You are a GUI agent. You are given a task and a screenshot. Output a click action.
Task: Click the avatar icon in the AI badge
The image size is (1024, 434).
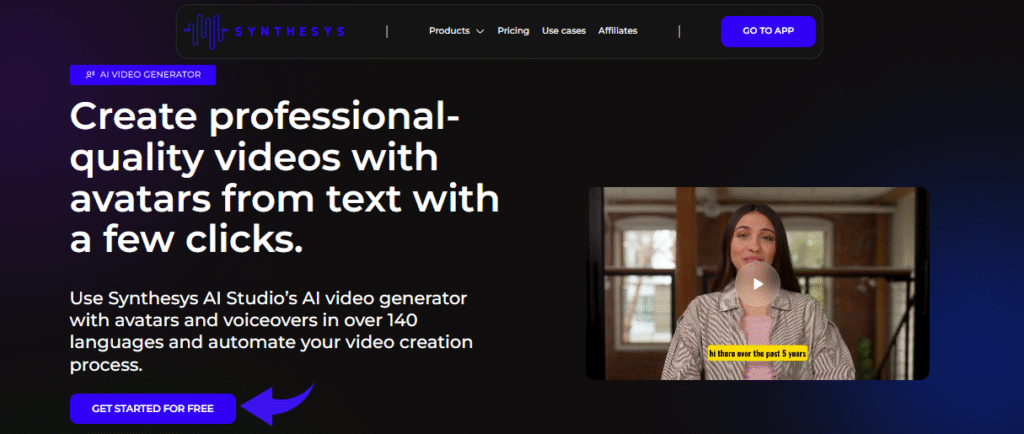pyautogui.click(x=91, y=75)
